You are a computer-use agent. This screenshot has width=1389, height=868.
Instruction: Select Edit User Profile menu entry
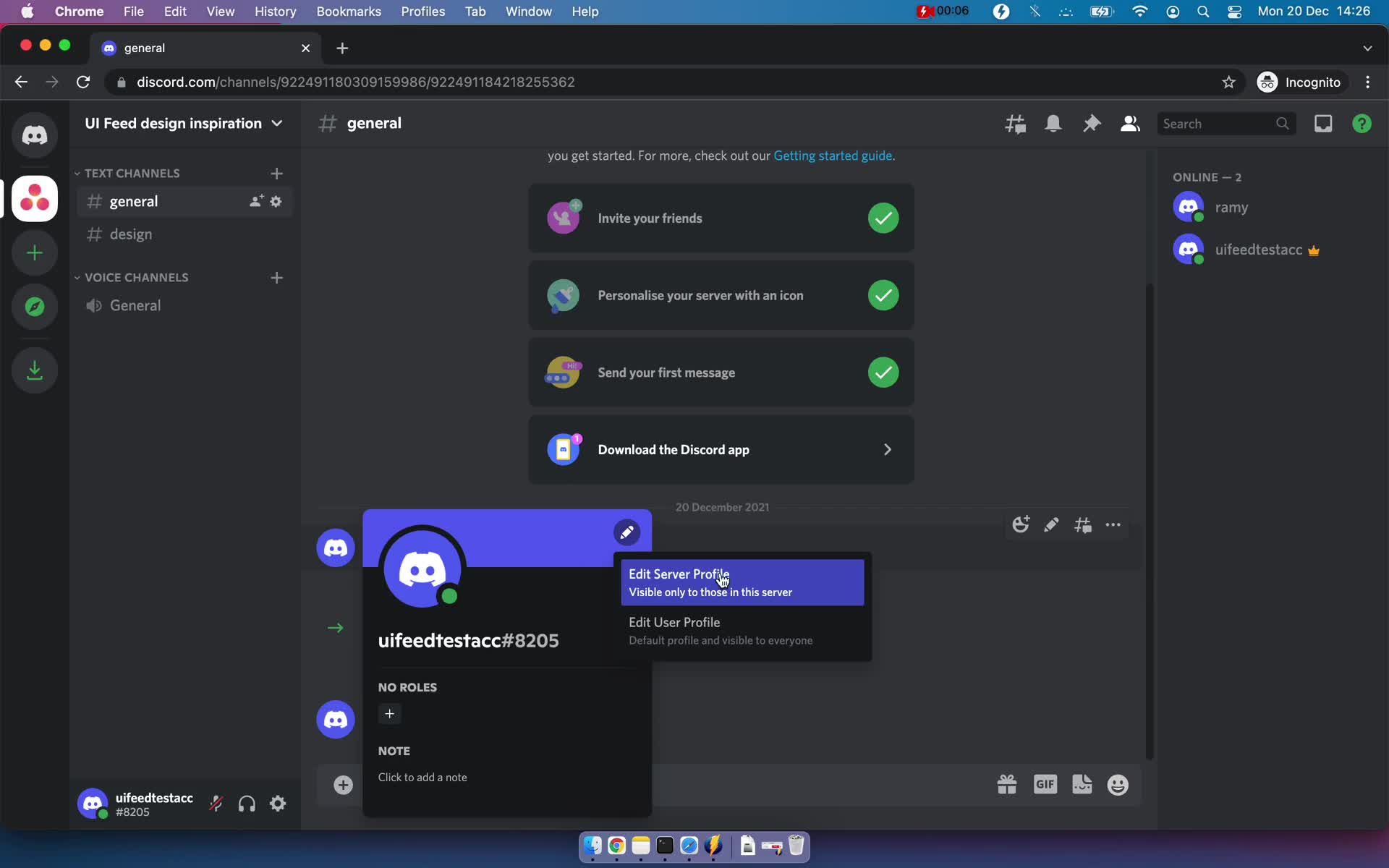[742, 631]
